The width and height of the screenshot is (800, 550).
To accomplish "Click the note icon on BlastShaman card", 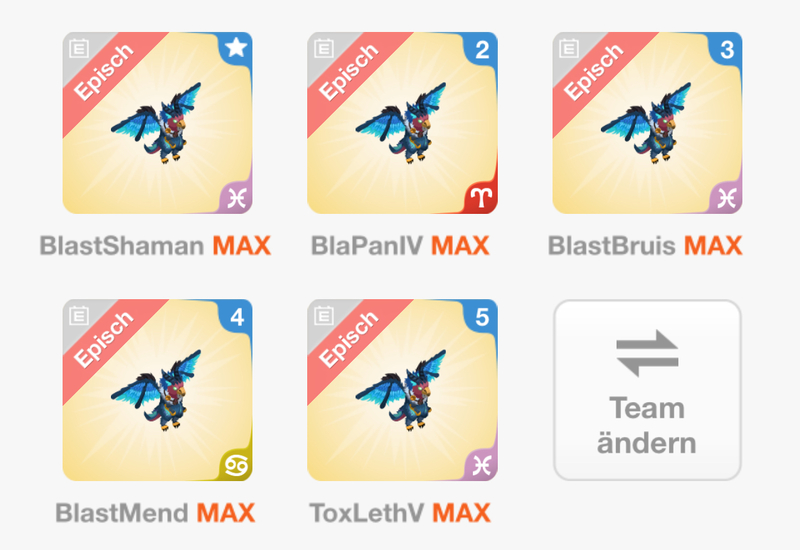I will [x=79, y=48].
